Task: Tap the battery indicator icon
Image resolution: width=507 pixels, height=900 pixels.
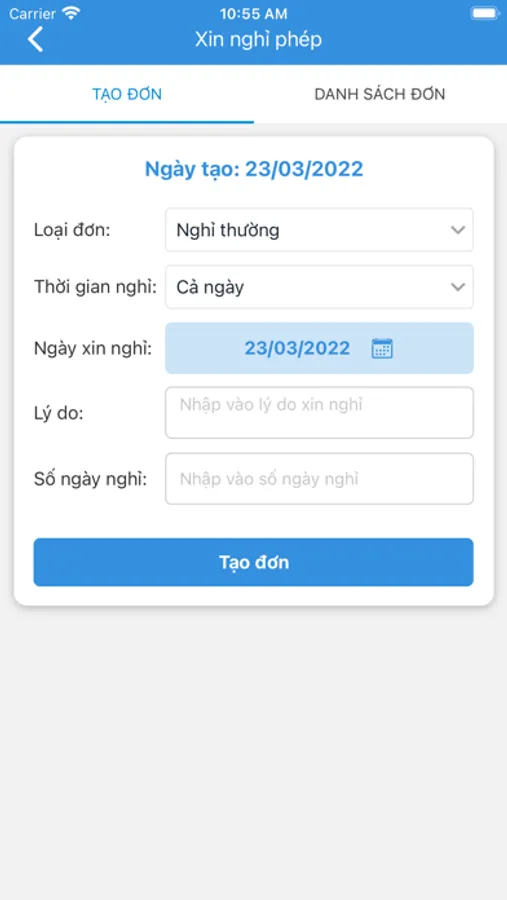Action: (x=485, y=13)
